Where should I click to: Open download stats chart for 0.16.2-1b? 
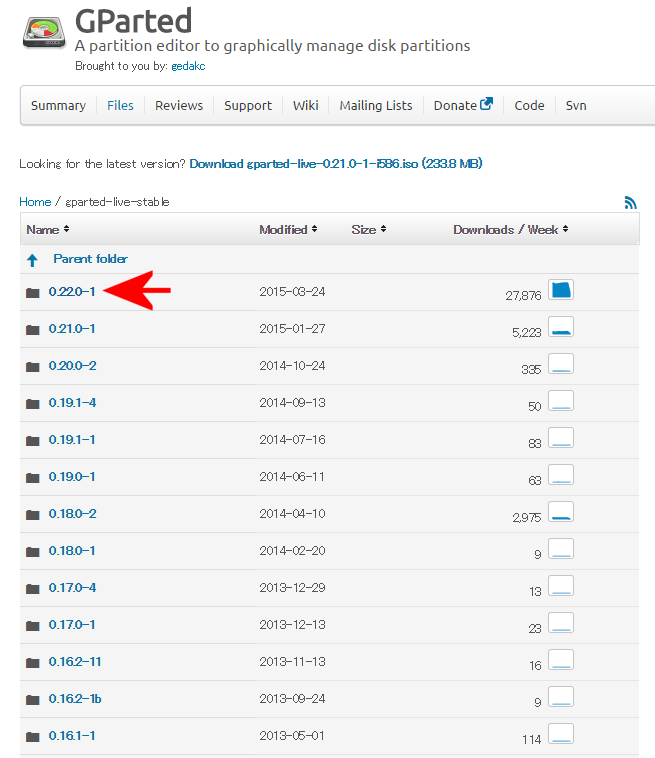[x=561, y=697]
